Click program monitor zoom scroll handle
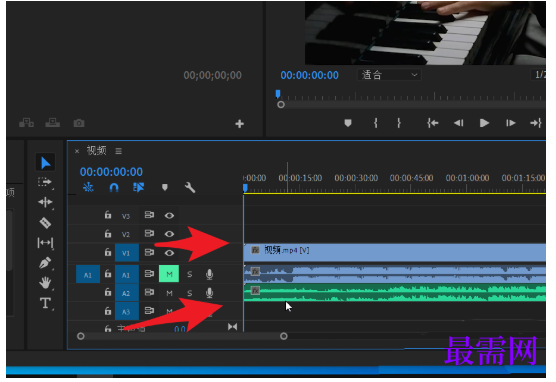The width and height of the screenshot is (556, 382). (x=281, y=105)
